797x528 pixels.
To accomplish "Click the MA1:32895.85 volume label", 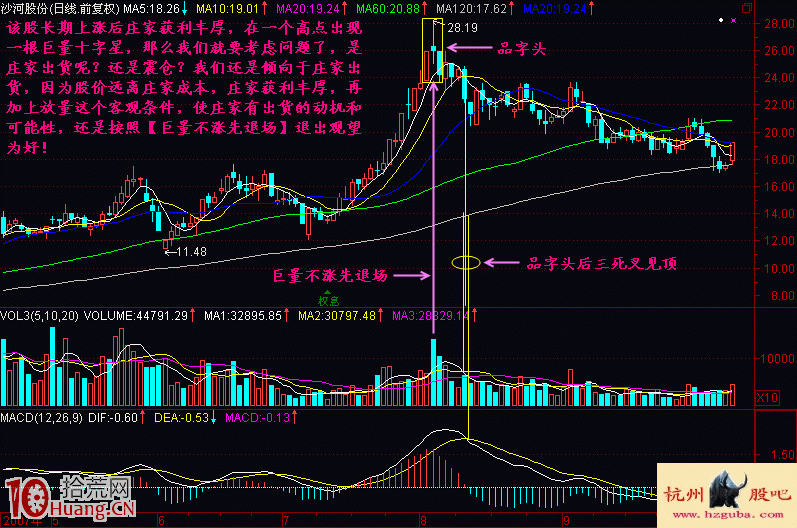I will [242, 316].
